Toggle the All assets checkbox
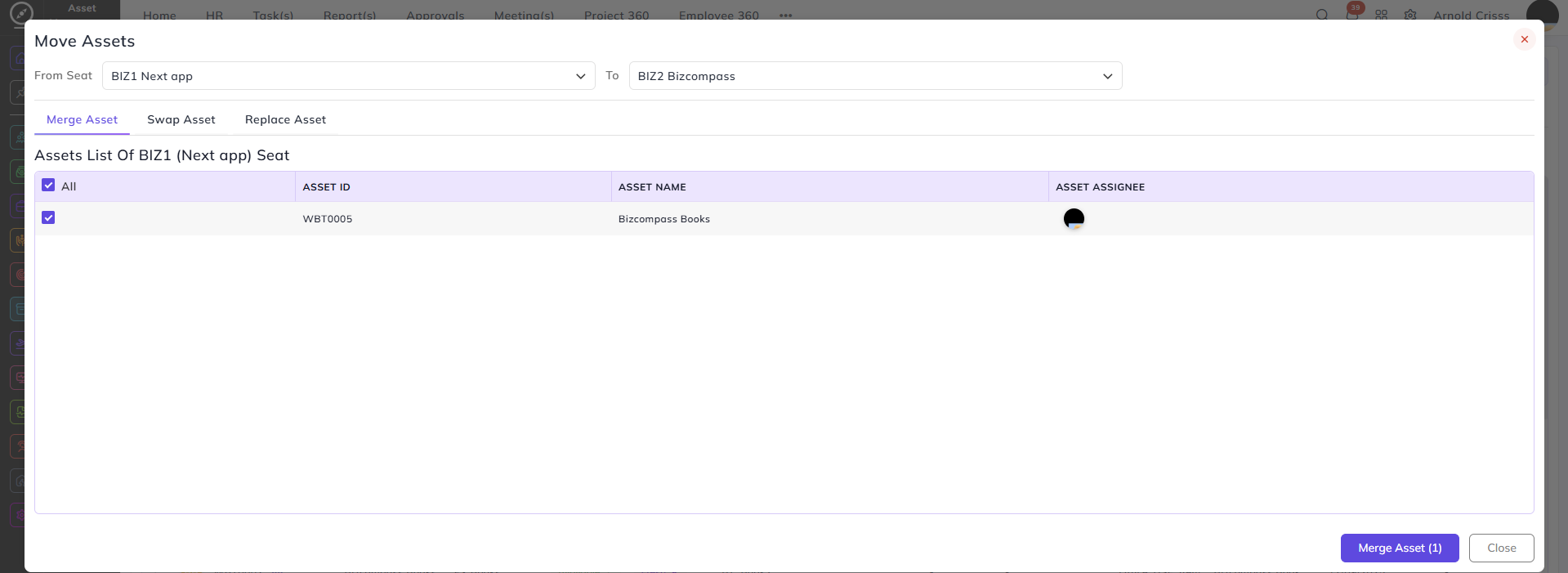1568x573 pixels. (x=48, y=186)
